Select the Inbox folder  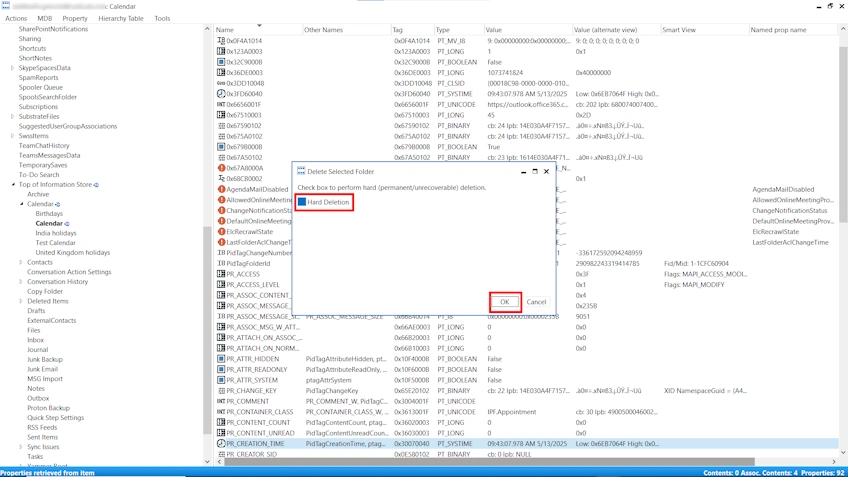[x=35, y=340]
